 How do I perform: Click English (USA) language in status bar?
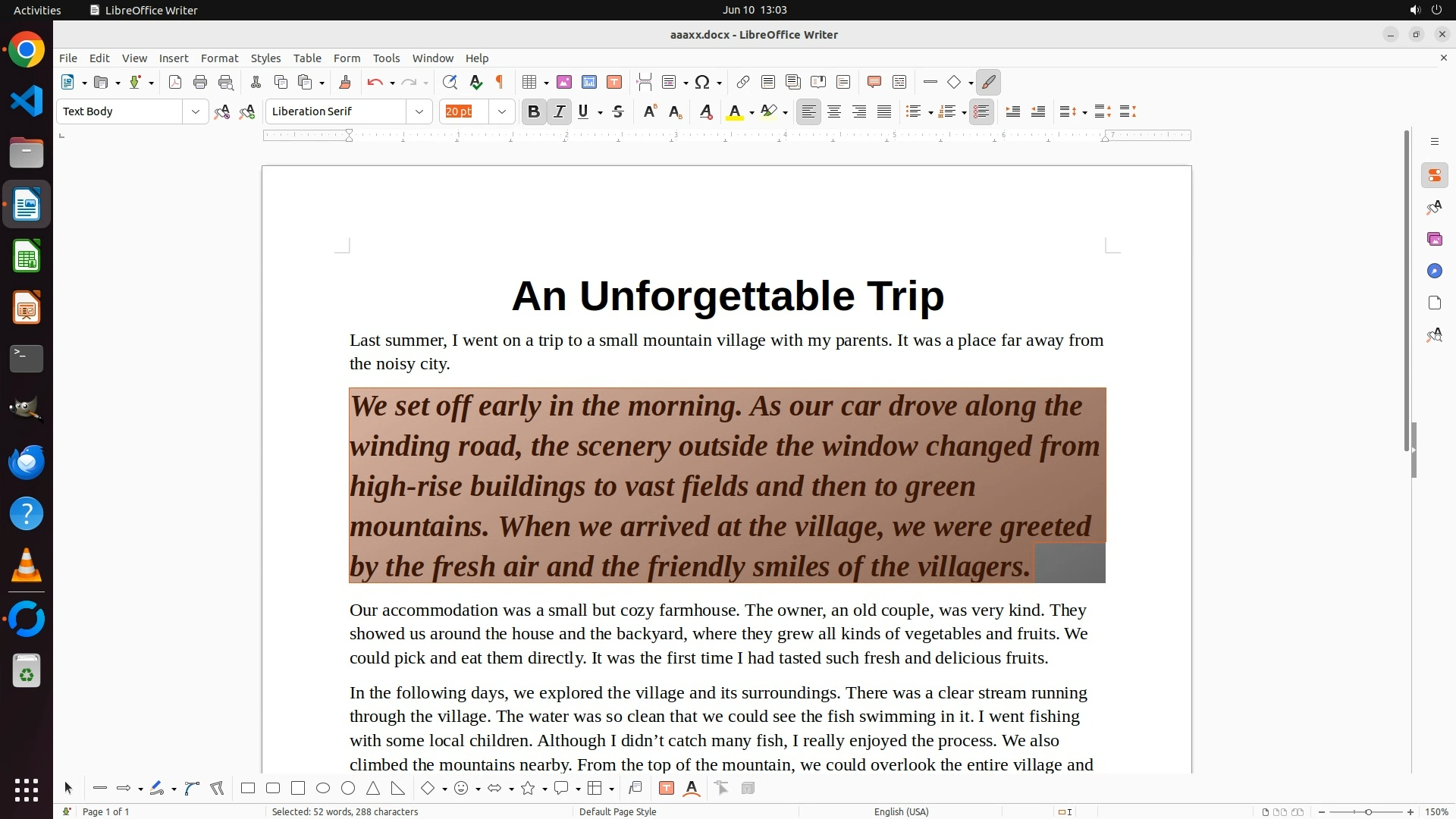tap(901, 811)
